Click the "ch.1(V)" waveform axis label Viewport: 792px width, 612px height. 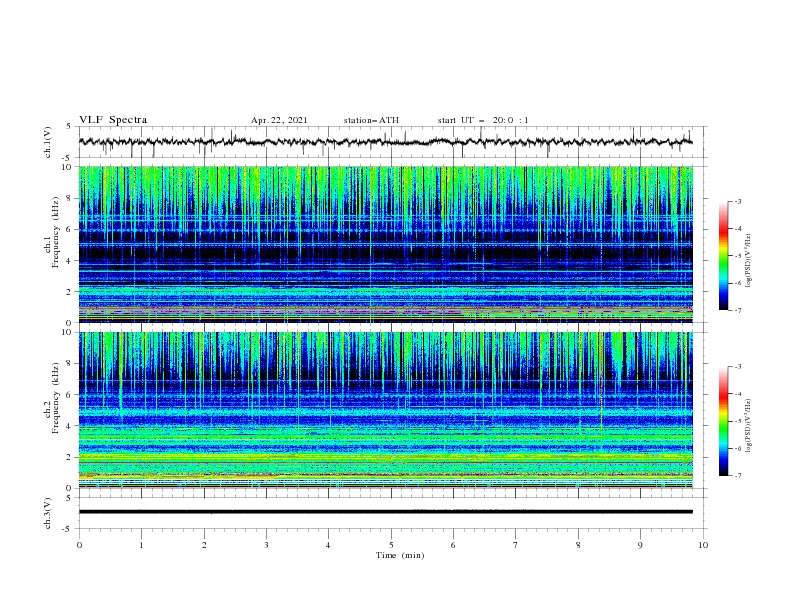coord(48,142)
